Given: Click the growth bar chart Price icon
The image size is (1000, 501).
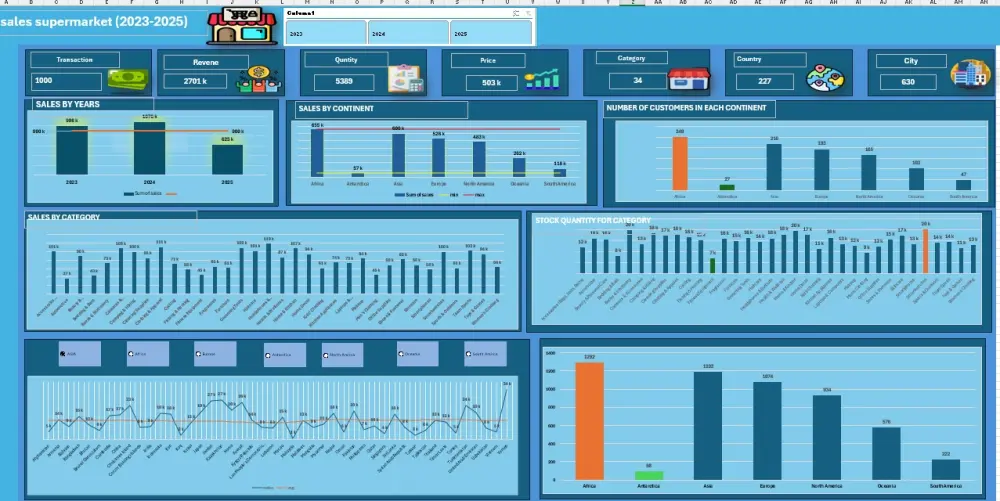Looking at the screenshot, I should click(x=542, y=79).
